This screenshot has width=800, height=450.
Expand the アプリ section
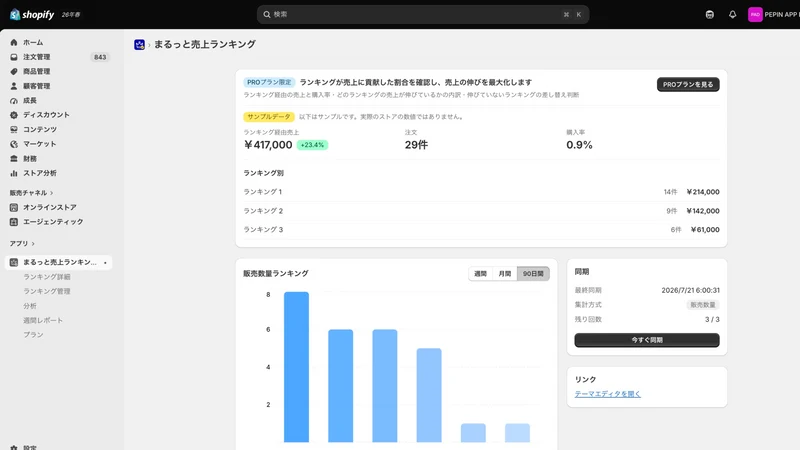pyautogui.click(x=22, y=243)
